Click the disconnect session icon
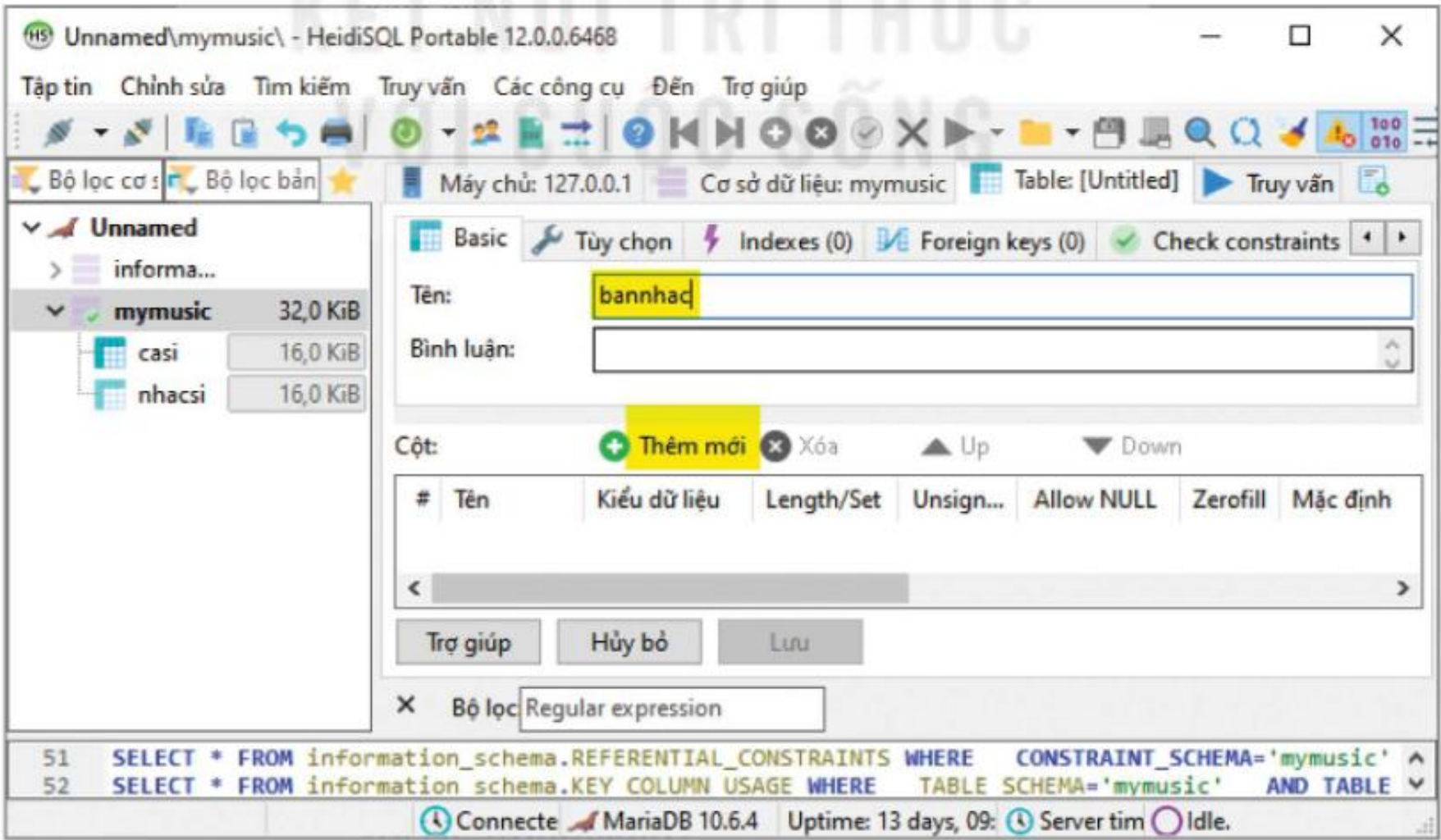Image resolution: width=1441 pixels, height=840 pixels. pyautogui.click(x=137, y=131)
